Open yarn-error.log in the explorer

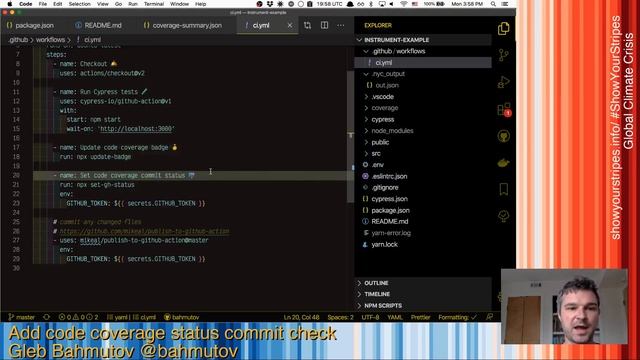click(423, 233)
